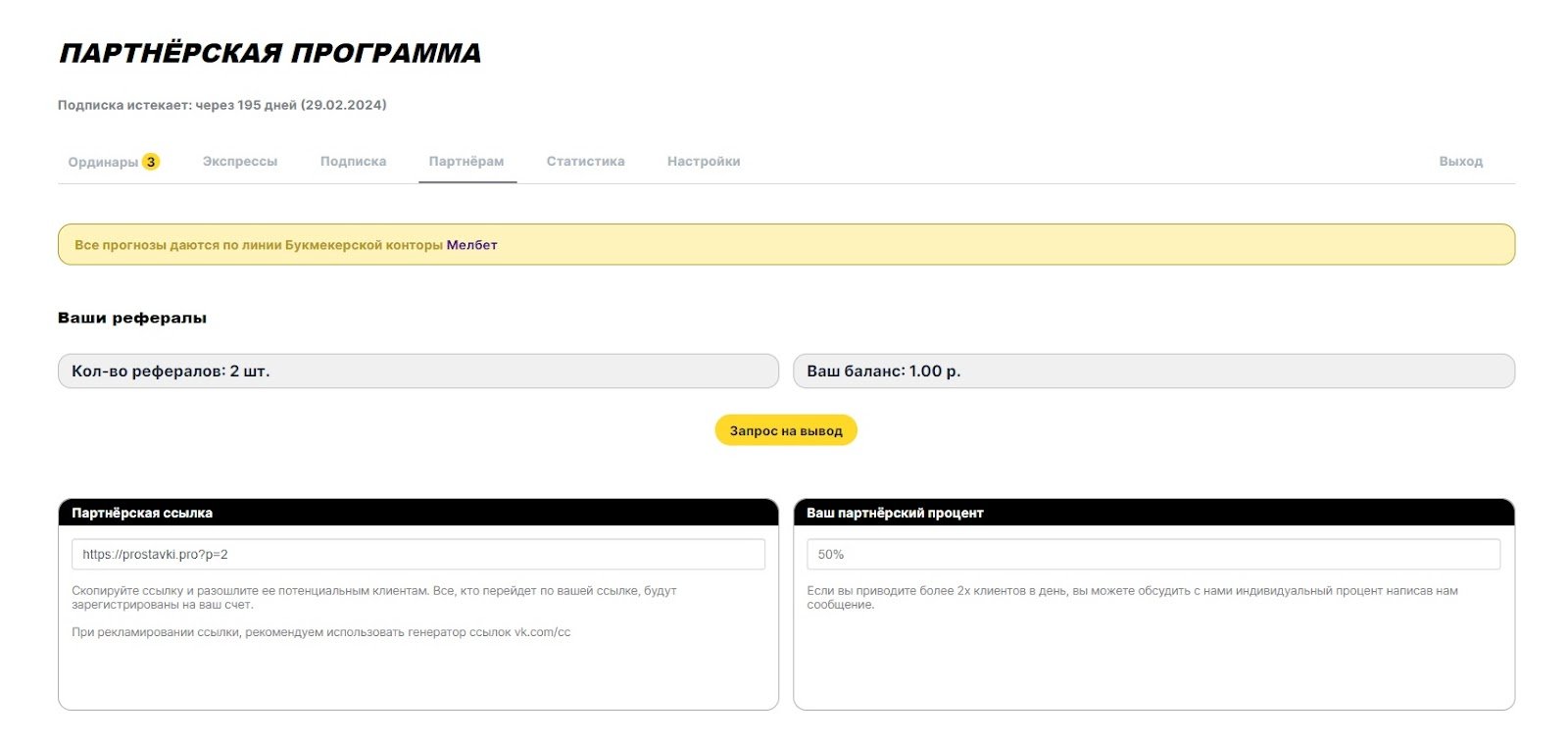Click the Ваши рефералы section heading
This screenshot has width=1568, height=742.
(132, 318)
